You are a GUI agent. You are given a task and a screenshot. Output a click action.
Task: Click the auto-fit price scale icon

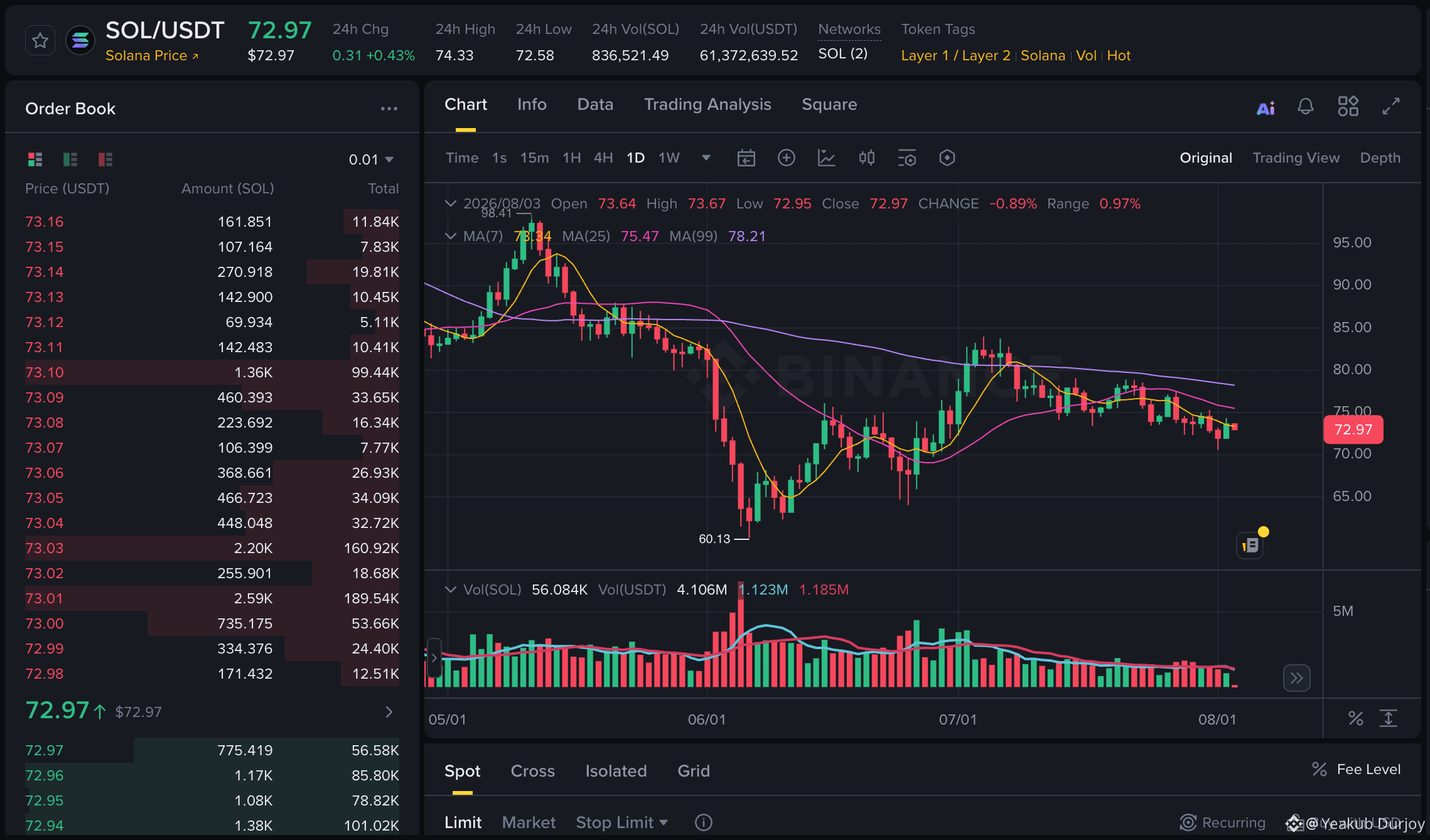(x=1389, y=718)
